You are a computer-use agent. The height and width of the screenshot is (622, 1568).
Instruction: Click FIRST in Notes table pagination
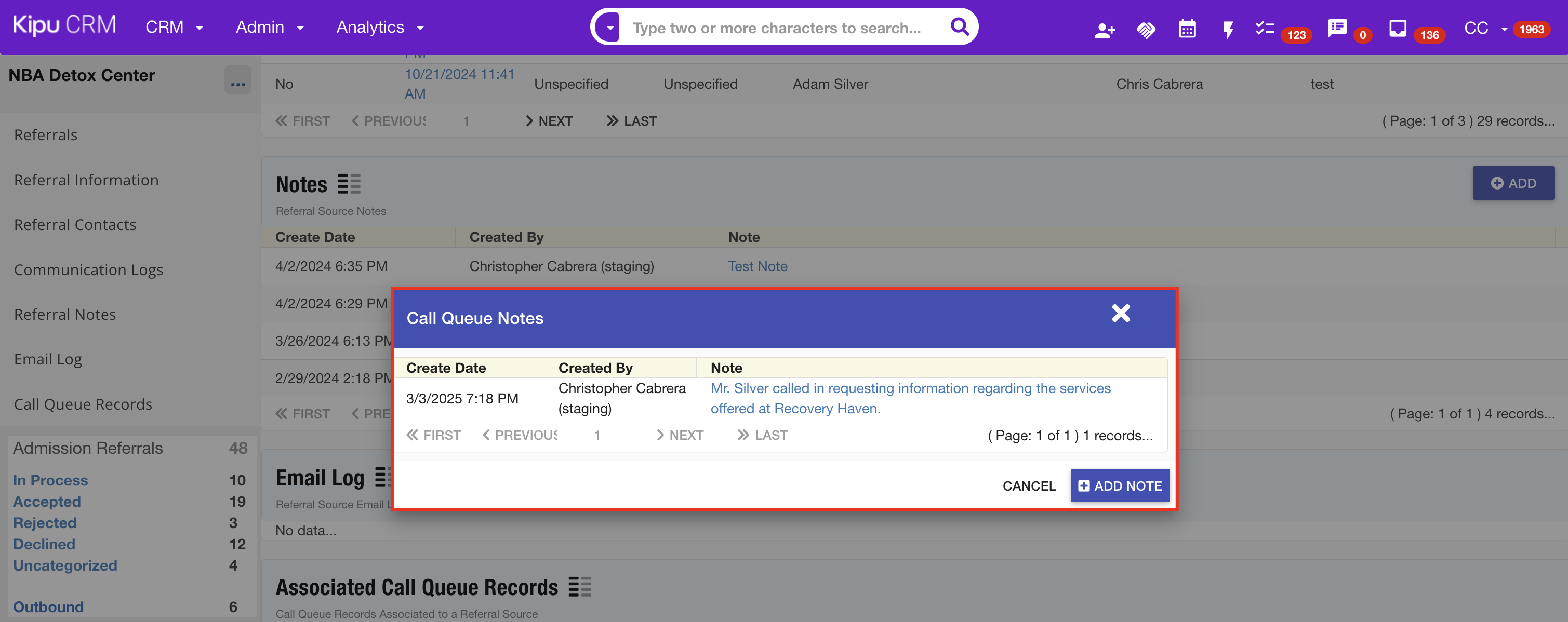(x=302, y=414)
